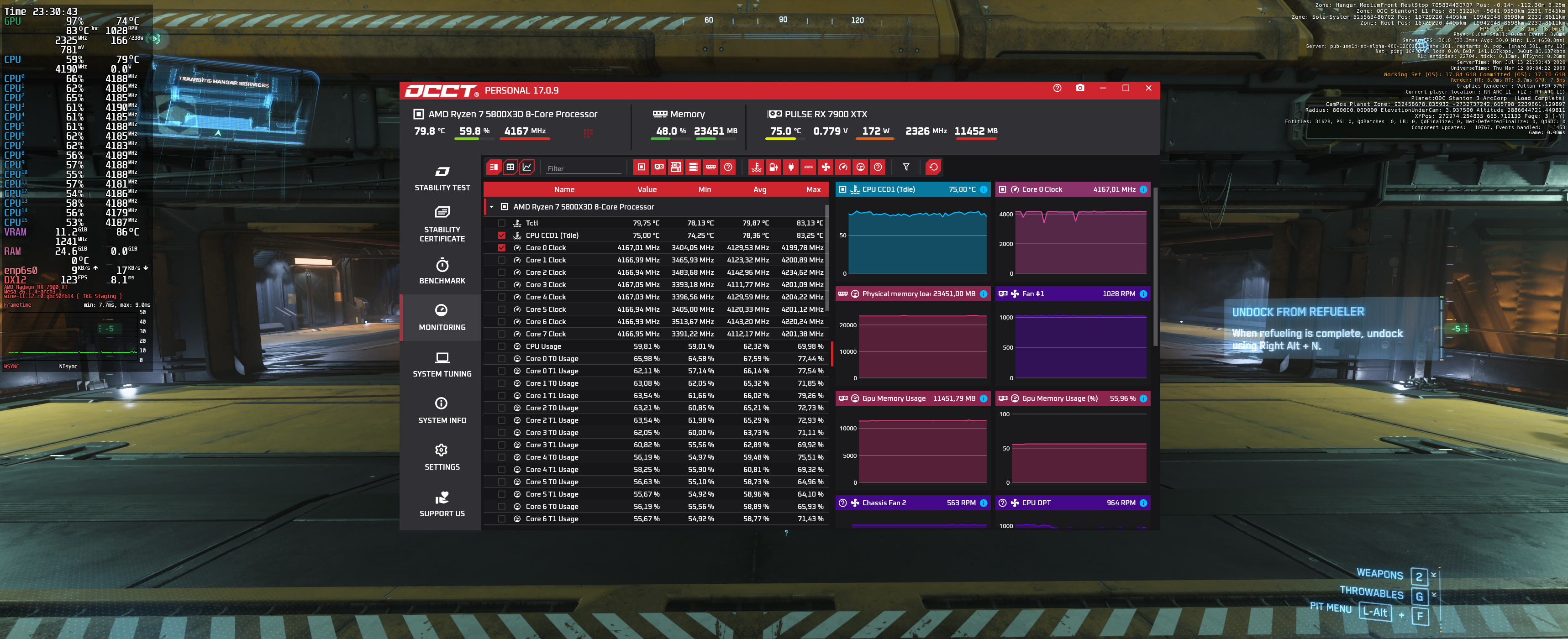Open info for CPU CCD1 (Tdie) graph

point(984,189)
